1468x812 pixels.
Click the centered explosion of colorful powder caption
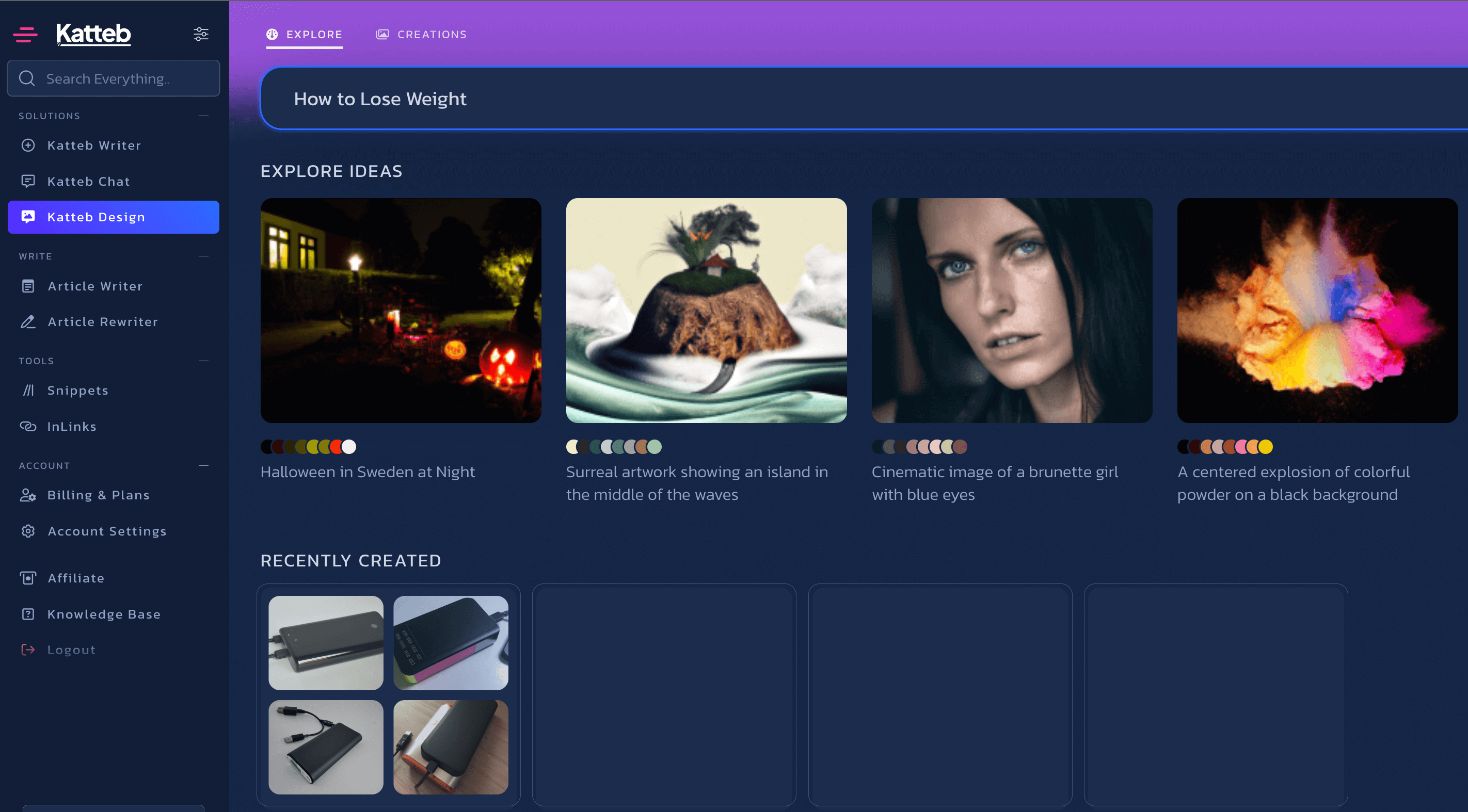click(1294, 483)
